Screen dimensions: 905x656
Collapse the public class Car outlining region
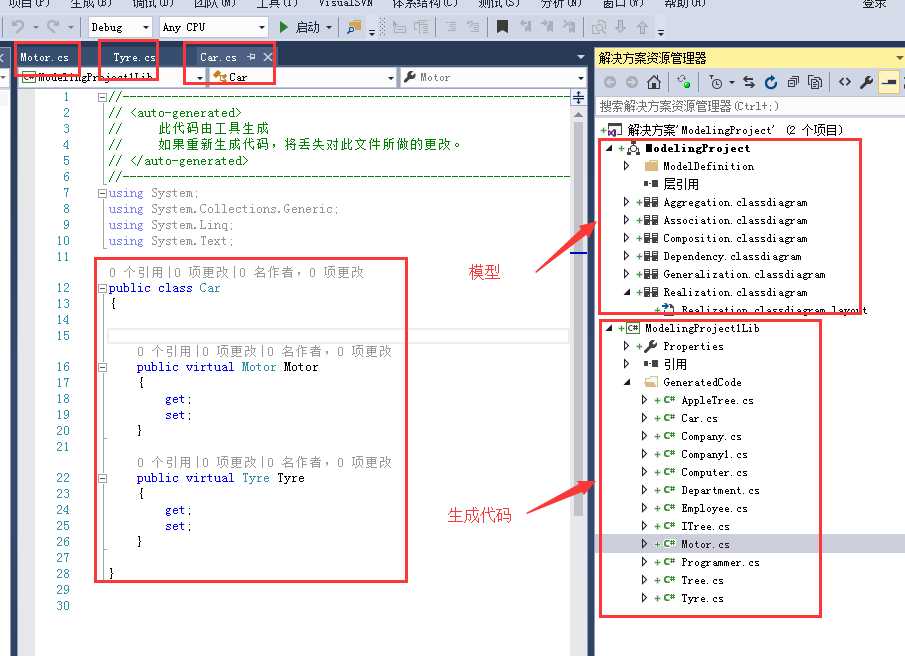102,288
